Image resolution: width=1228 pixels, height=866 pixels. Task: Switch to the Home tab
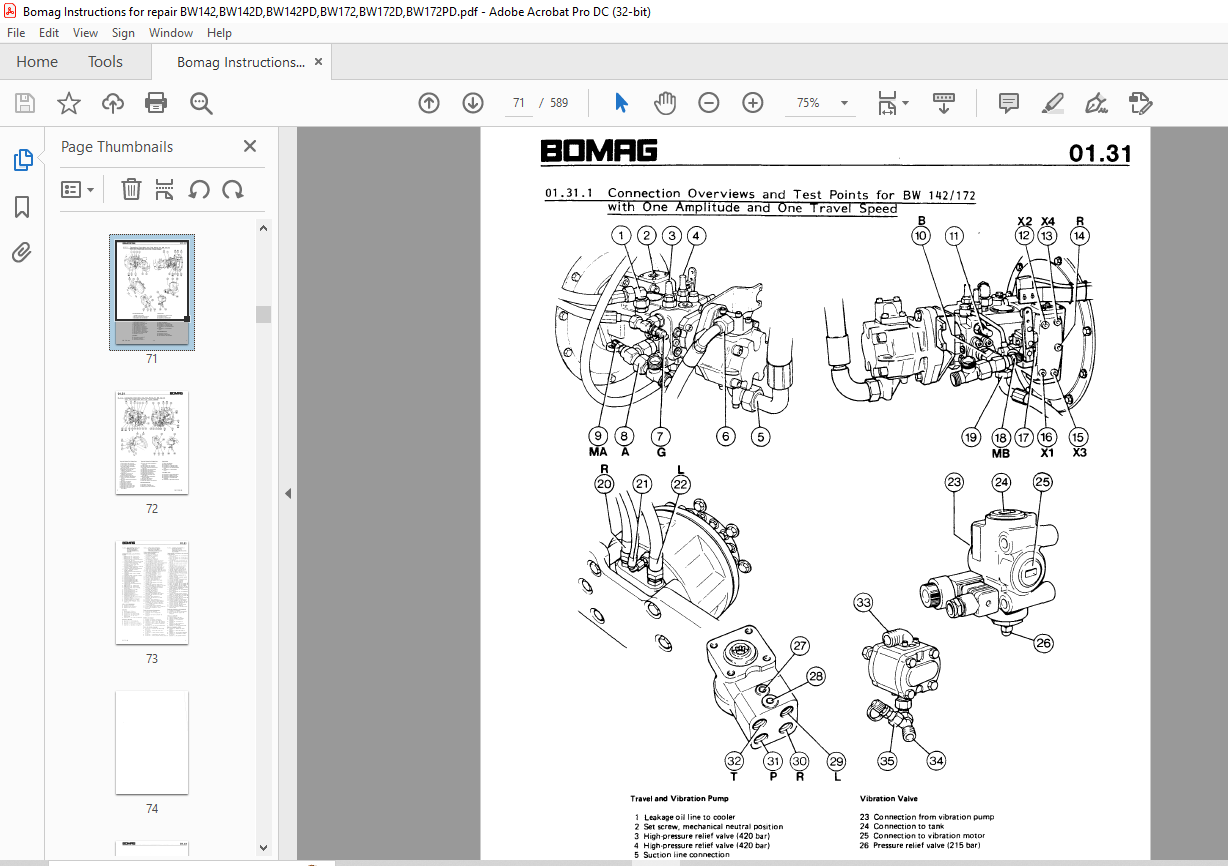(x=37, y=62)
